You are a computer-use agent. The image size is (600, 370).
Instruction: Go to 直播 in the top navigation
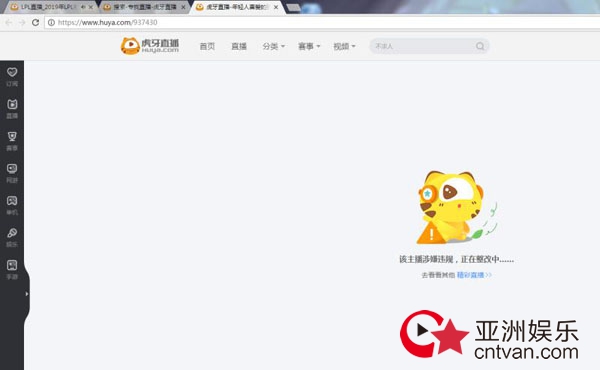239,46
